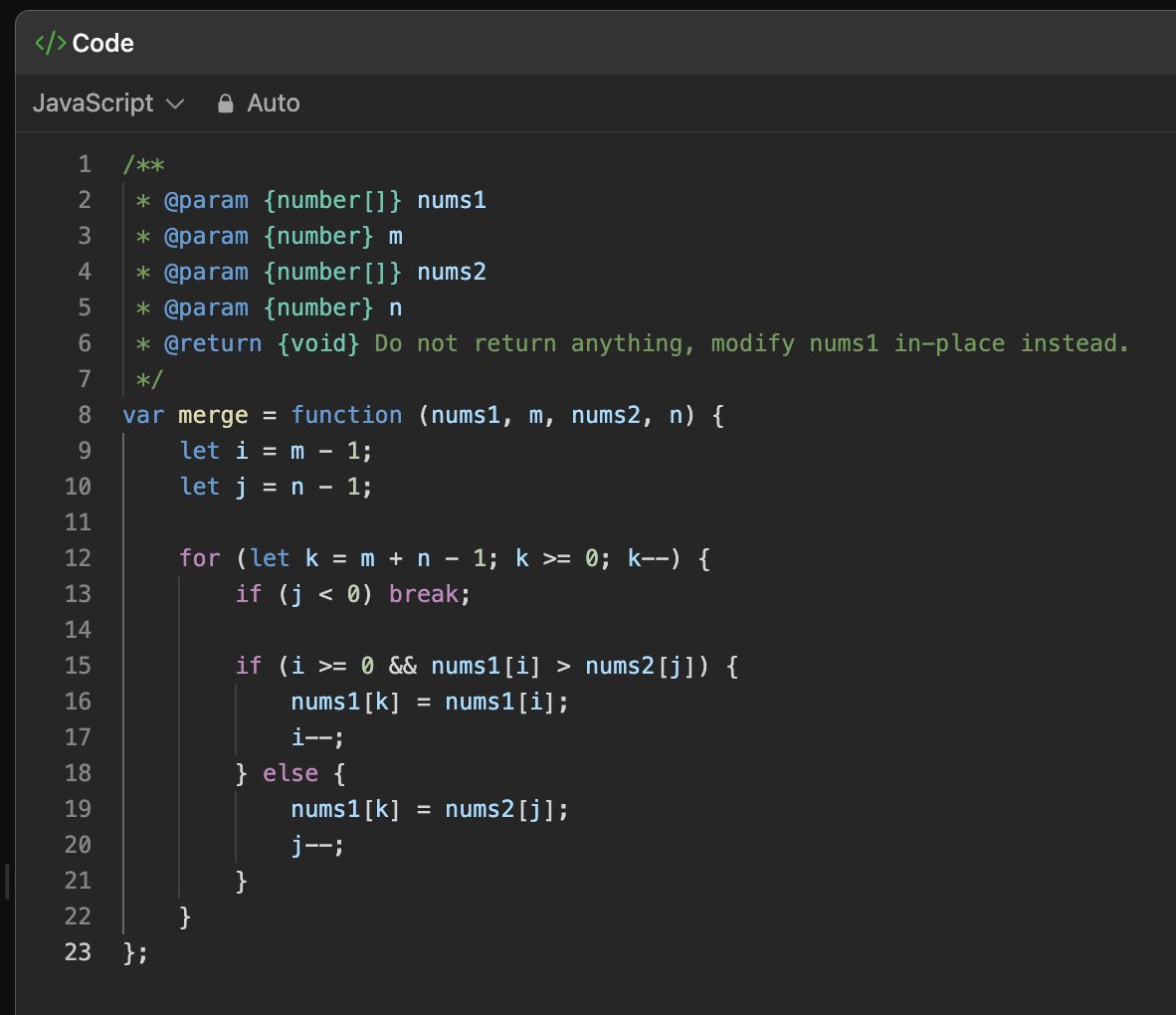Click 'nums1[k] = nums2[j];' on line 19
The image size is (1176, 1015).
point(430,809)
